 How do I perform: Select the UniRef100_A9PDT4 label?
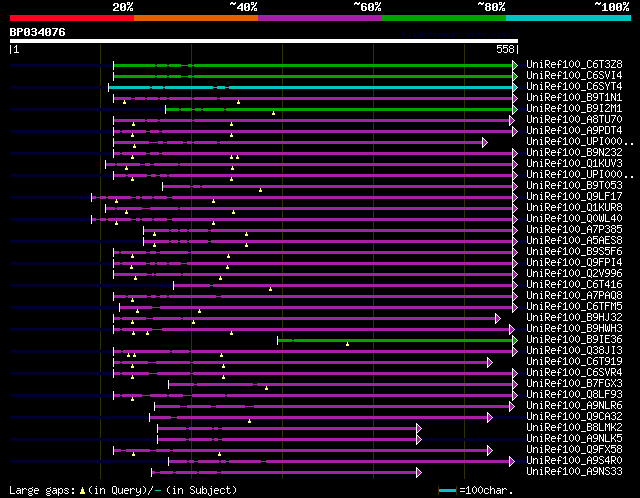point(574,131)
